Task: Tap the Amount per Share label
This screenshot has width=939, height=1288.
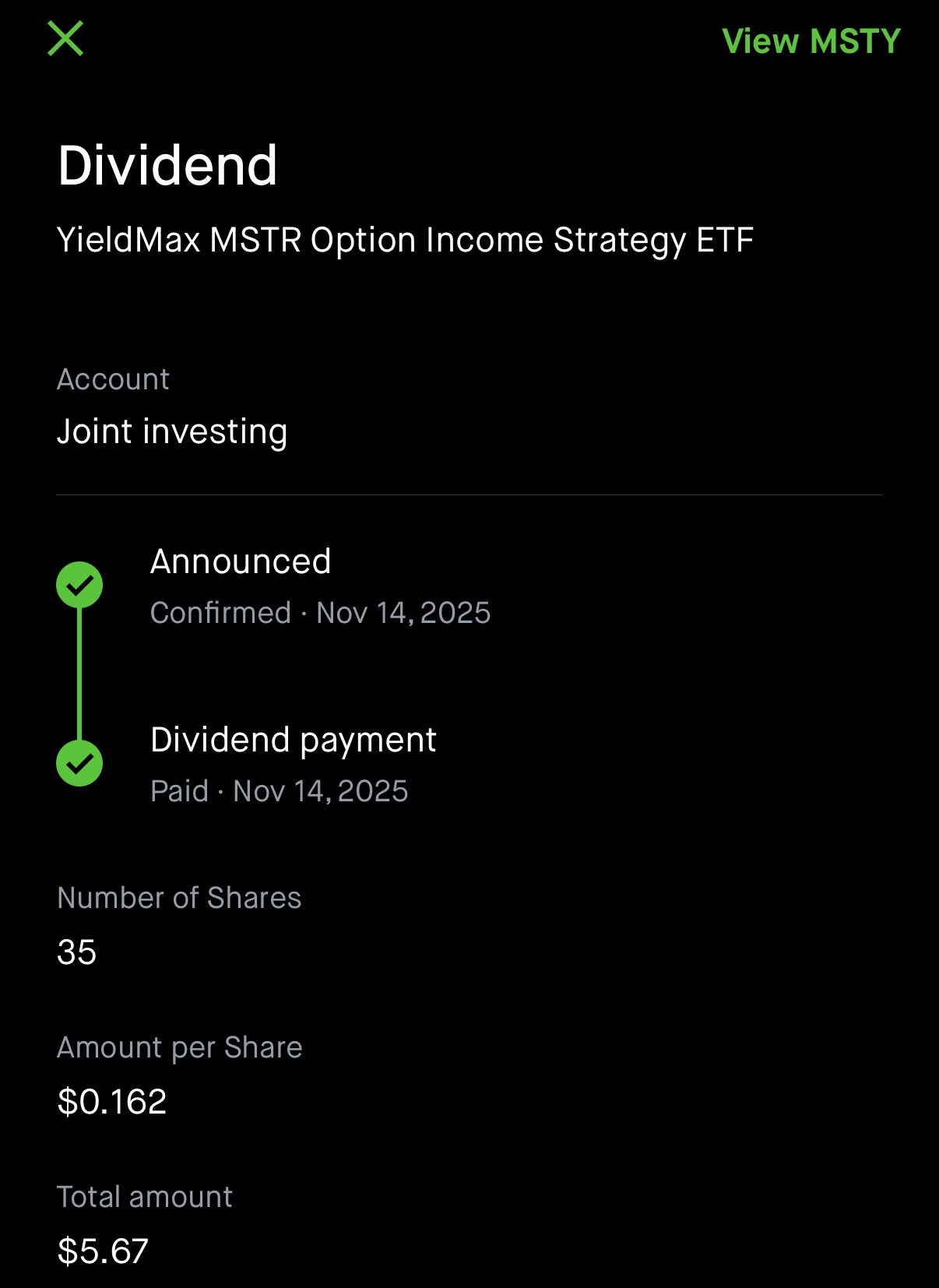Action: click(x=180, y=1047)
